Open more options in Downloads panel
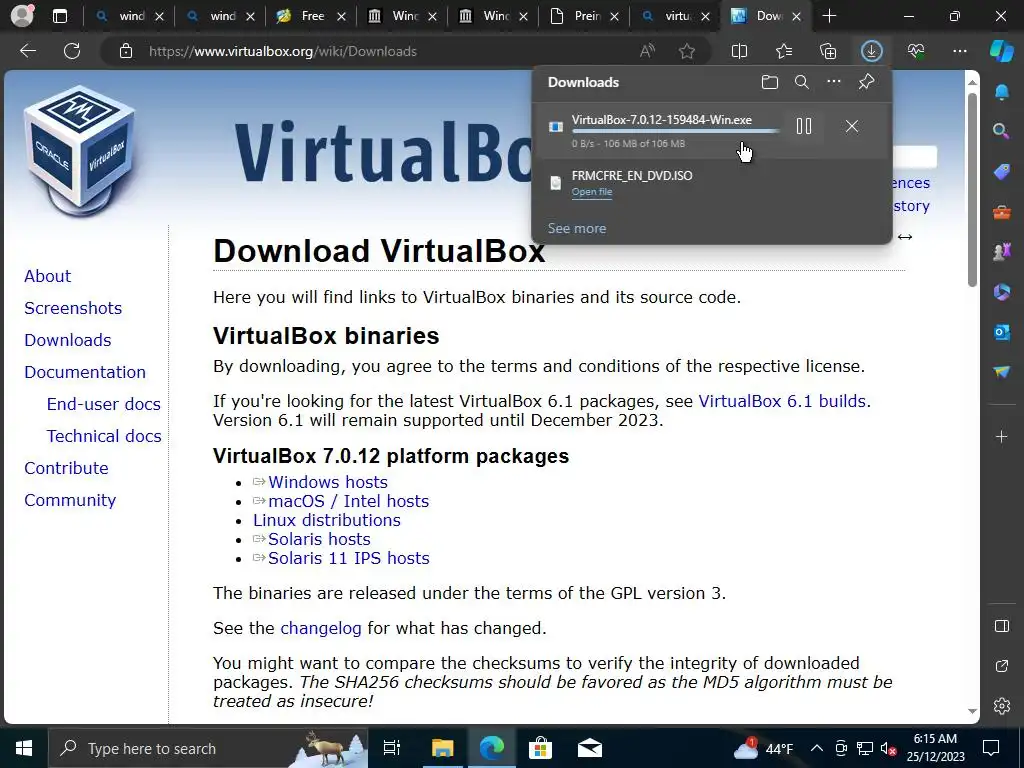This screenshot has height=768, width=1024. tap(834, 82)
